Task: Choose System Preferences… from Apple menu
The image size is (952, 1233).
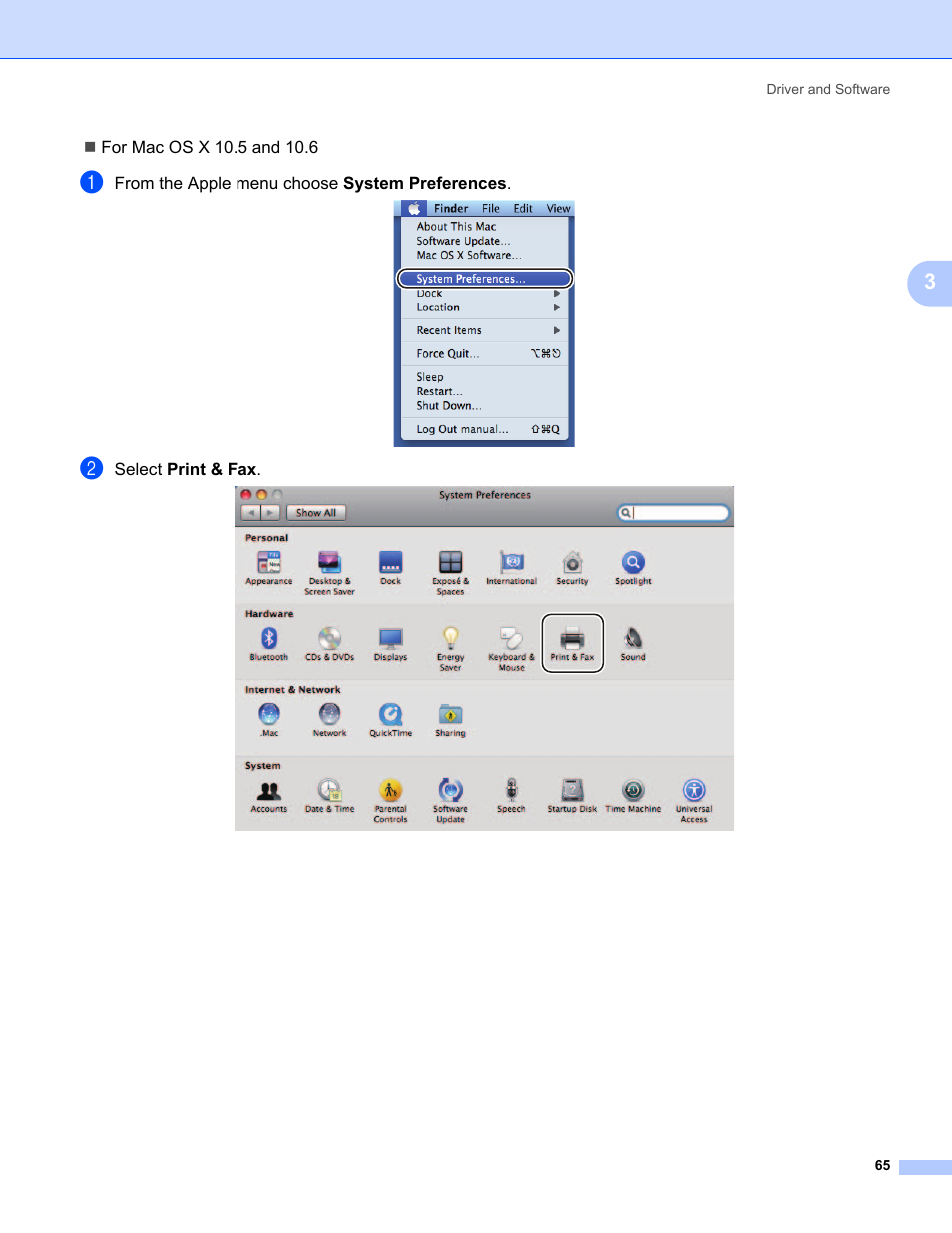Action: (485, 279)
